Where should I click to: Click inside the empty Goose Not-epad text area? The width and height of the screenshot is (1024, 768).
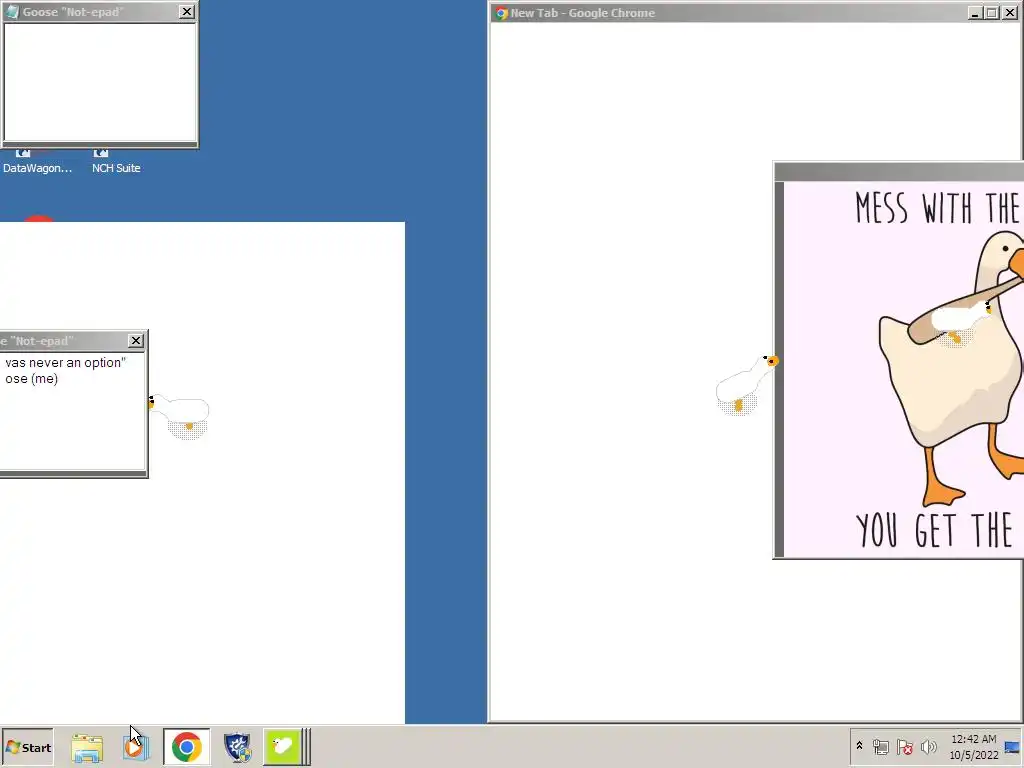pyautogui.click(x=100, y=82)
